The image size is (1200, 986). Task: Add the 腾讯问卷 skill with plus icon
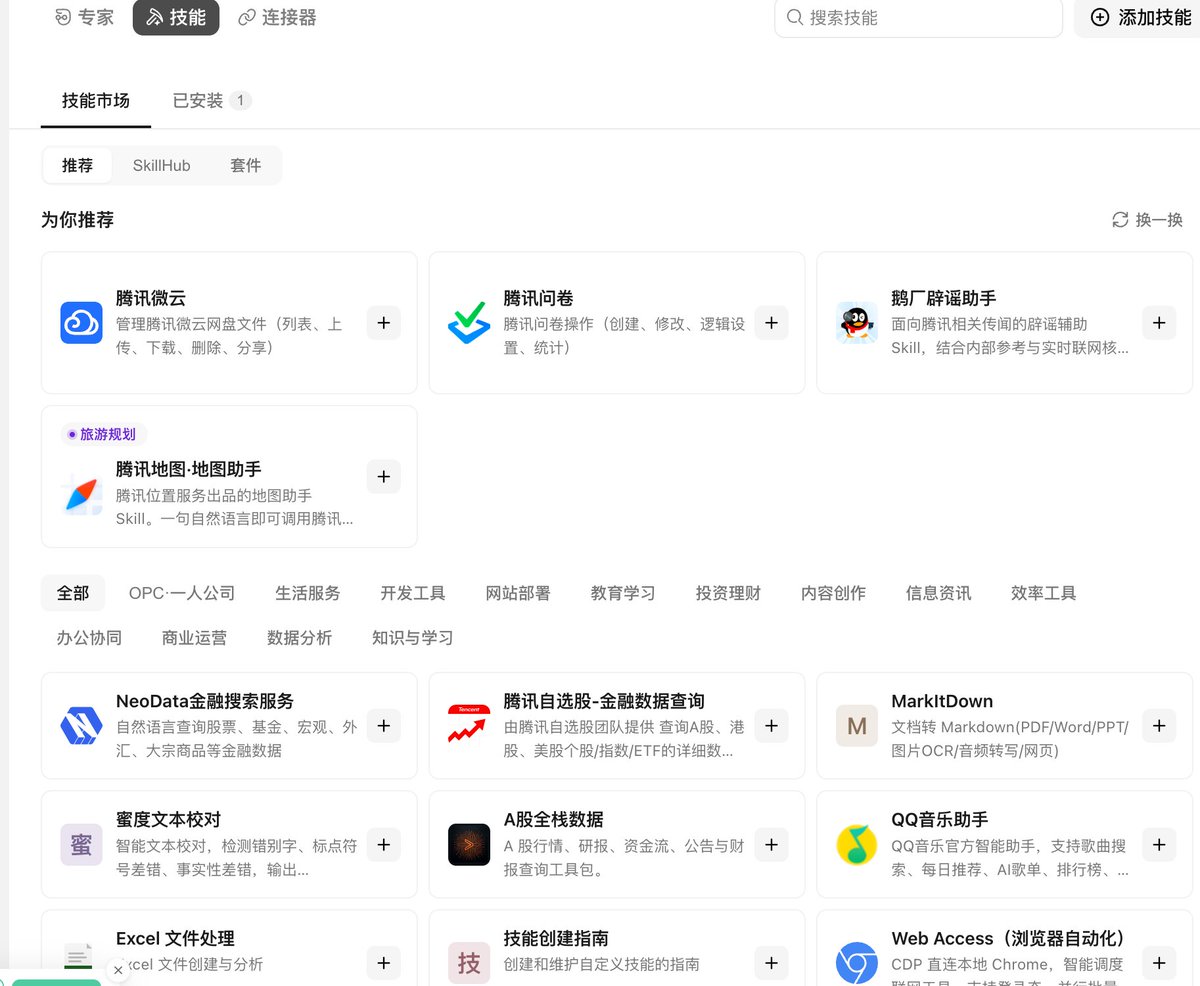pos(771,323)
